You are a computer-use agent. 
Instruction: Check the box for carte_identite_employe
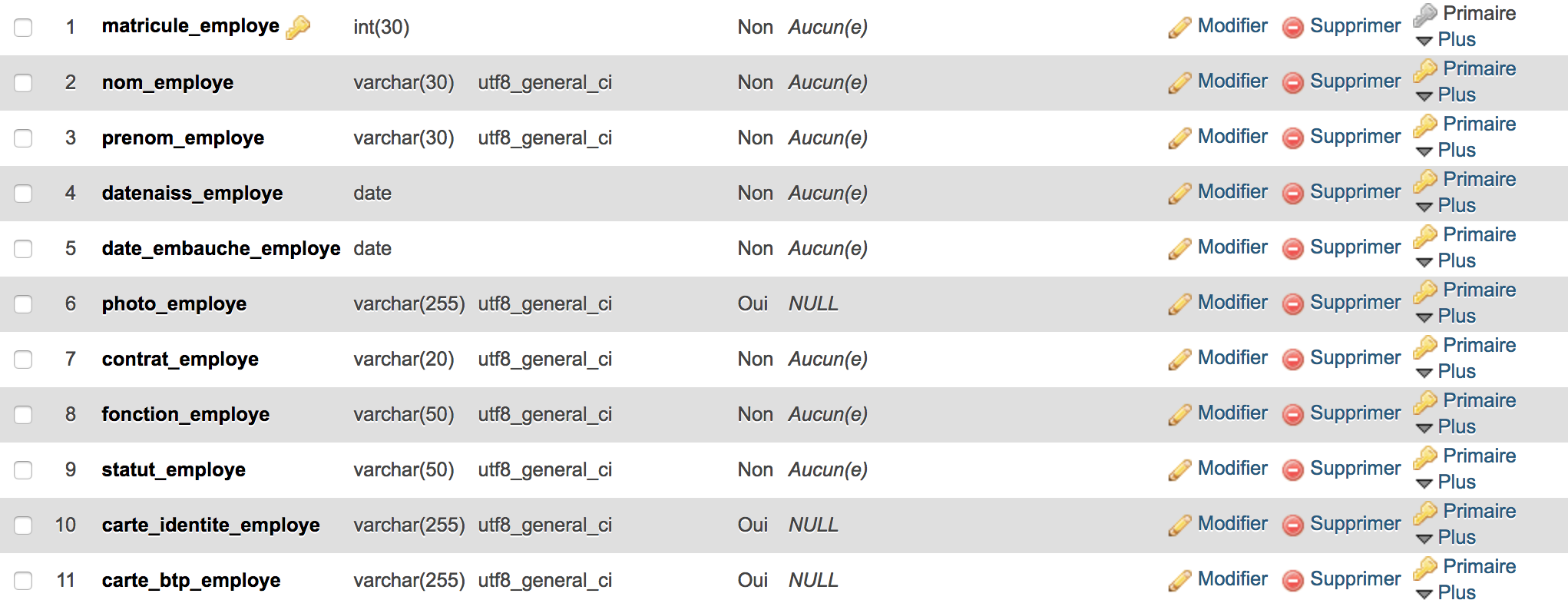tap(23, 525)
